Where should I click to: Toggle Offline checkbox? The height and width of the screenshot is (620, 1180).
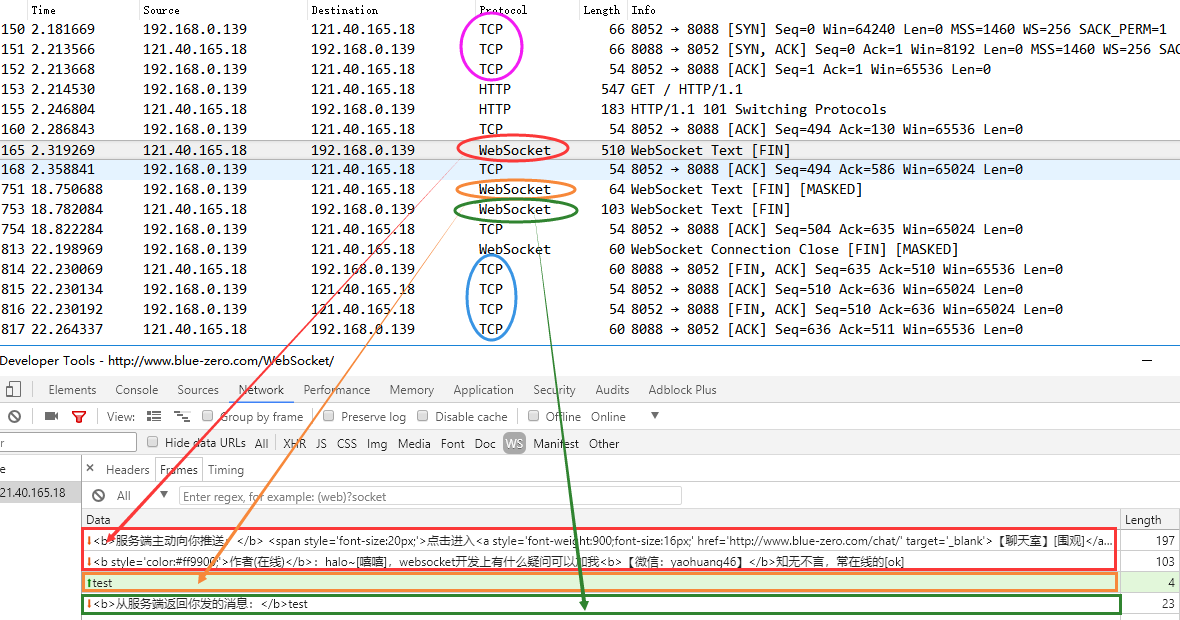[x=534, y=416]
